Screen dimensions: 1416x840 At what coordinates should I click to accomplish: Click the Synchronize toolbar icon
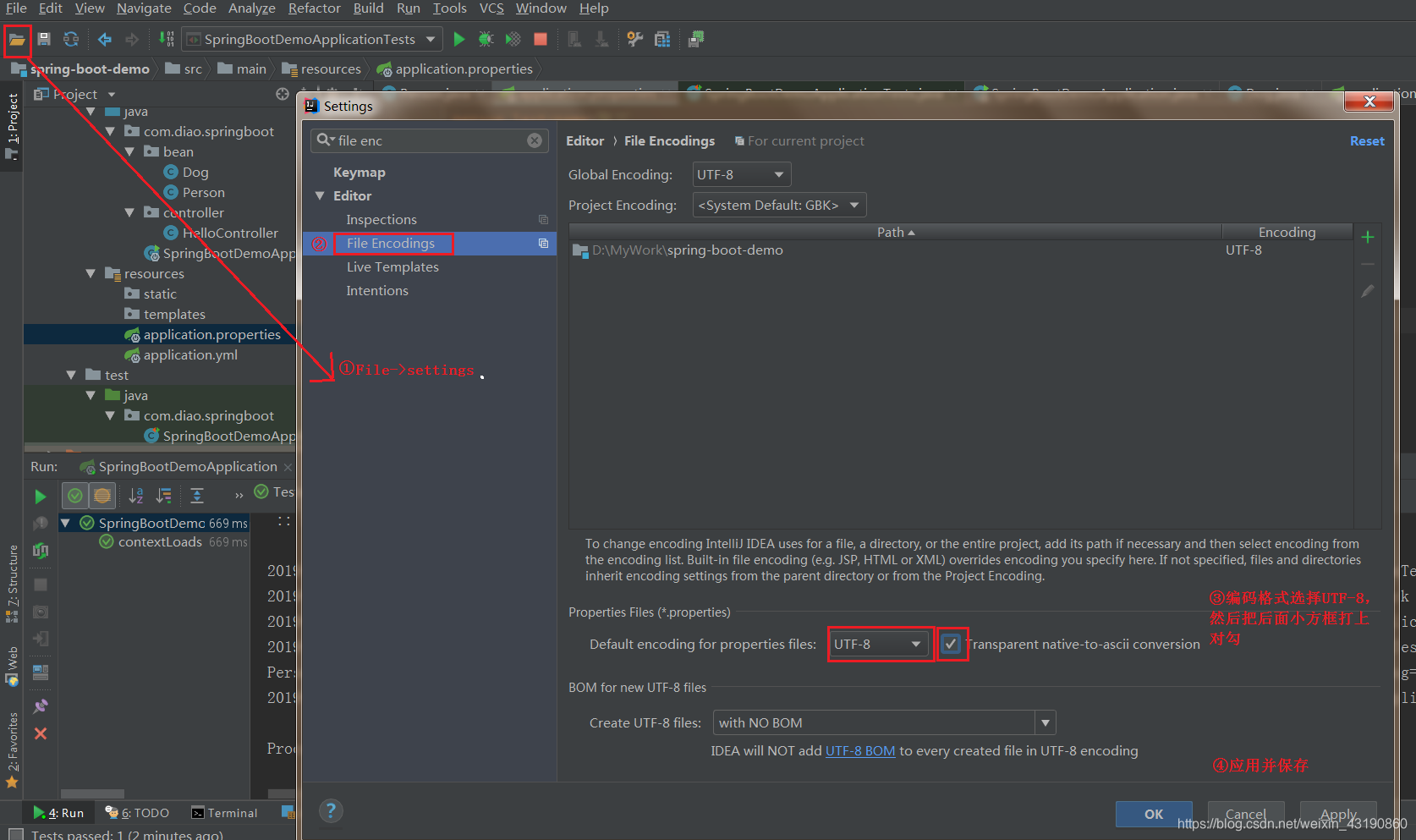(x=71, y=39)
